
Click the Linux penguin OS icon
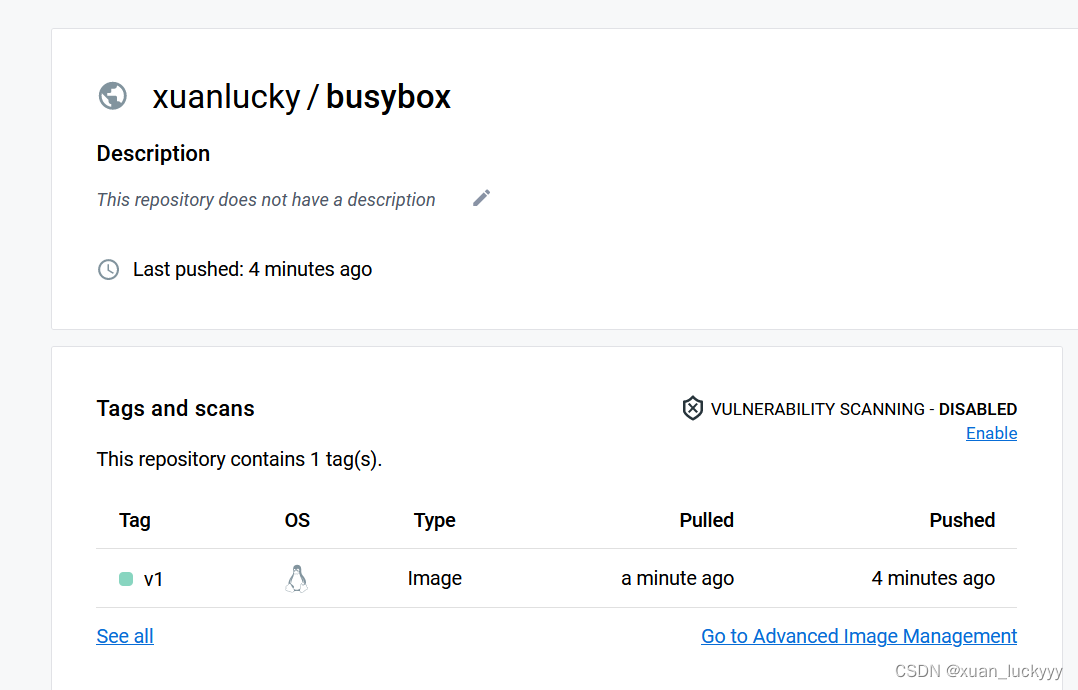coord(296,579)
